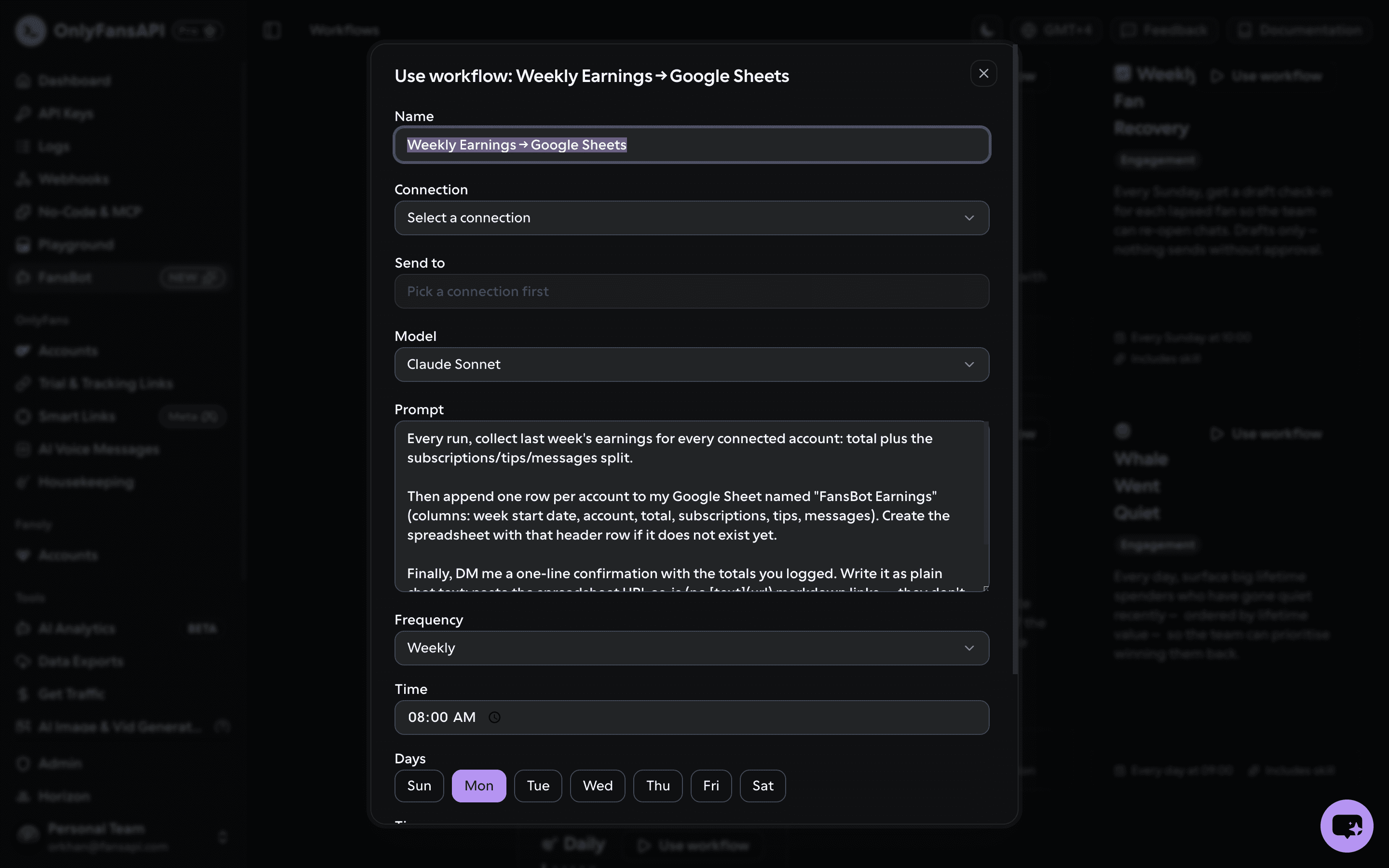Click the Horizon icon in the sidebar
This screenshot has height=868, width=1389.
23,796
